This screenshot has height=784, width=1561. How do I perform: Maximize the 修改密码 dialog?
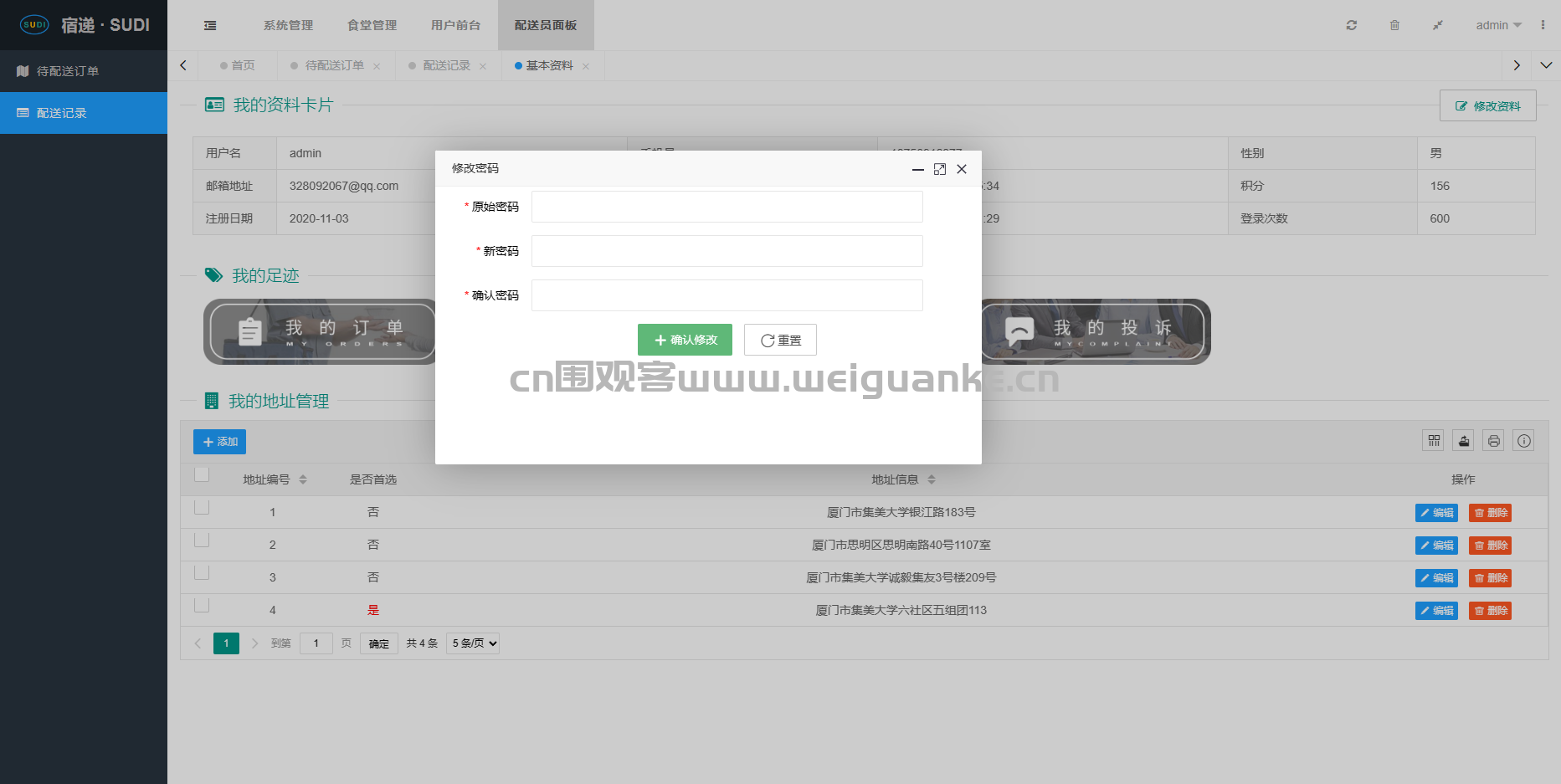[x=940, y=169]
